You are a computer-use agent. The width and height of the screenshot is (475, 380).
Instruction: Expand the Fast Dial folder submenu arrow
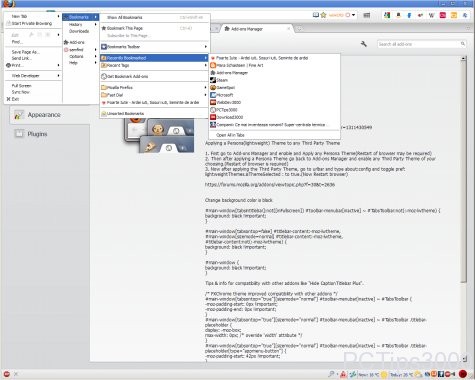(206, 95)
